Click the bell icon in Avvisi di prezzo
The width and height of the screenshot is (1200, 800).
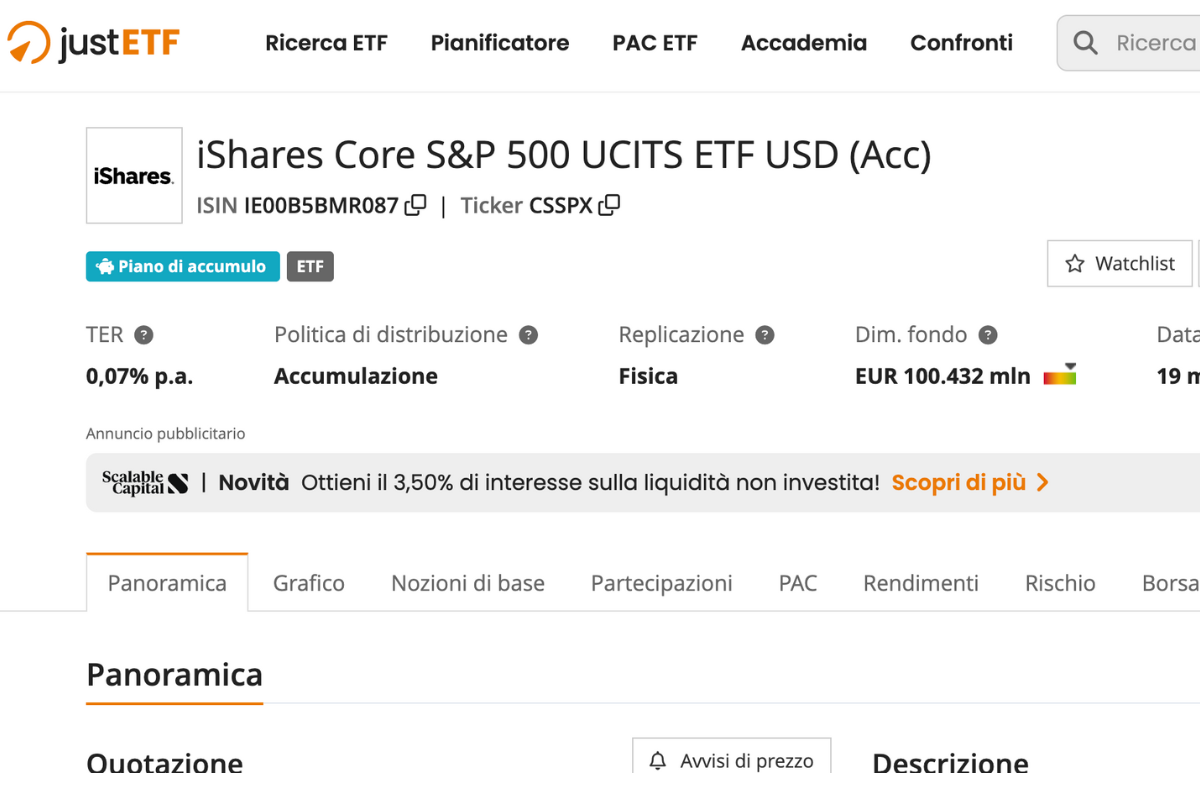[658, 762]
